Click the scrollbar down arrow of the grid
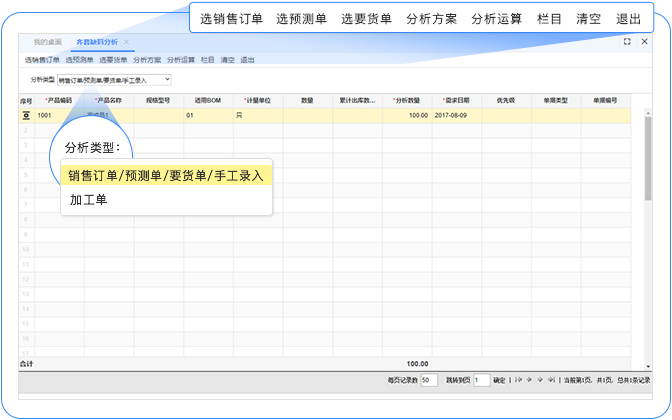672x420 pixels. 648,366
